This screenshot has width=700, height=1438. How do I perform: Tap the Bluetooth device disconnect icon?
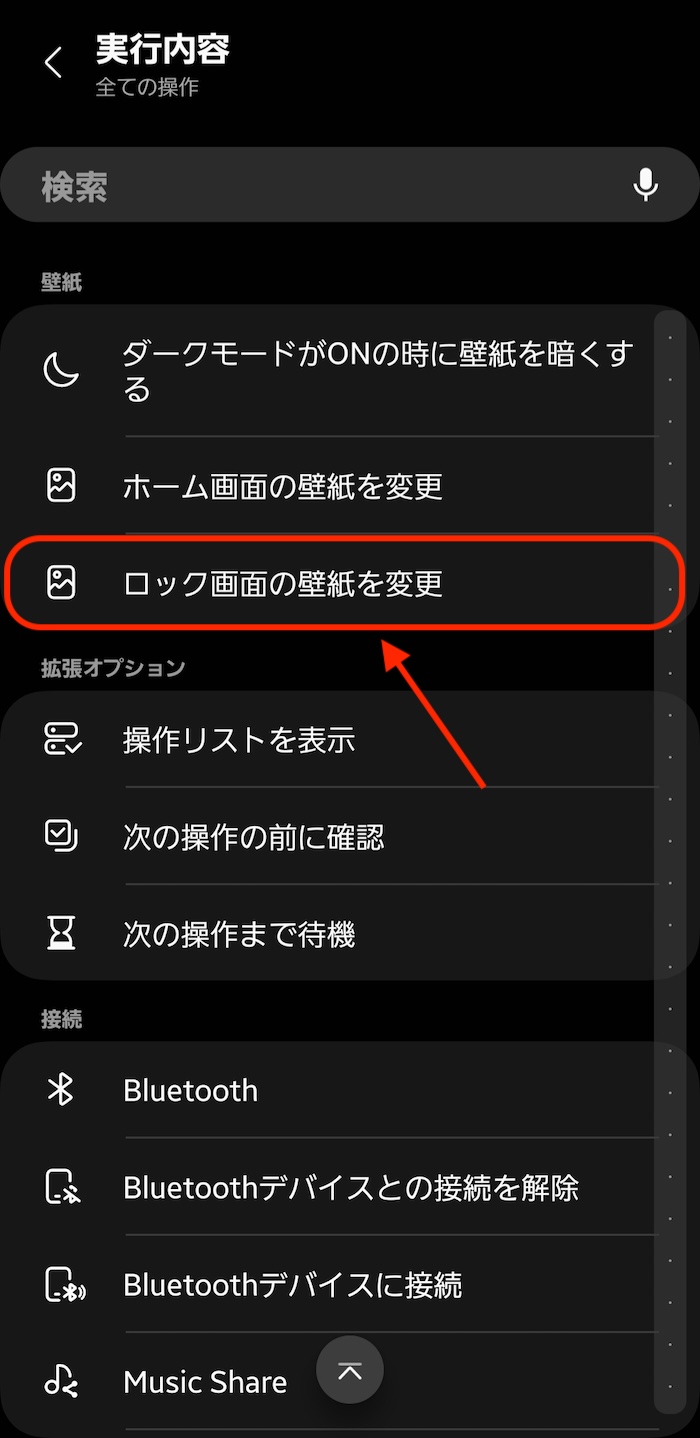61,1188
